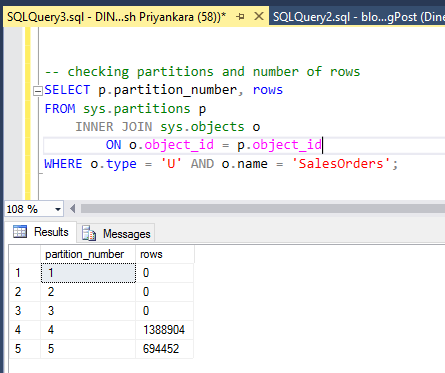Click the top-left corner cell of results grid
This screenshot has height=373, width=445.
click(x=25, y=254)
